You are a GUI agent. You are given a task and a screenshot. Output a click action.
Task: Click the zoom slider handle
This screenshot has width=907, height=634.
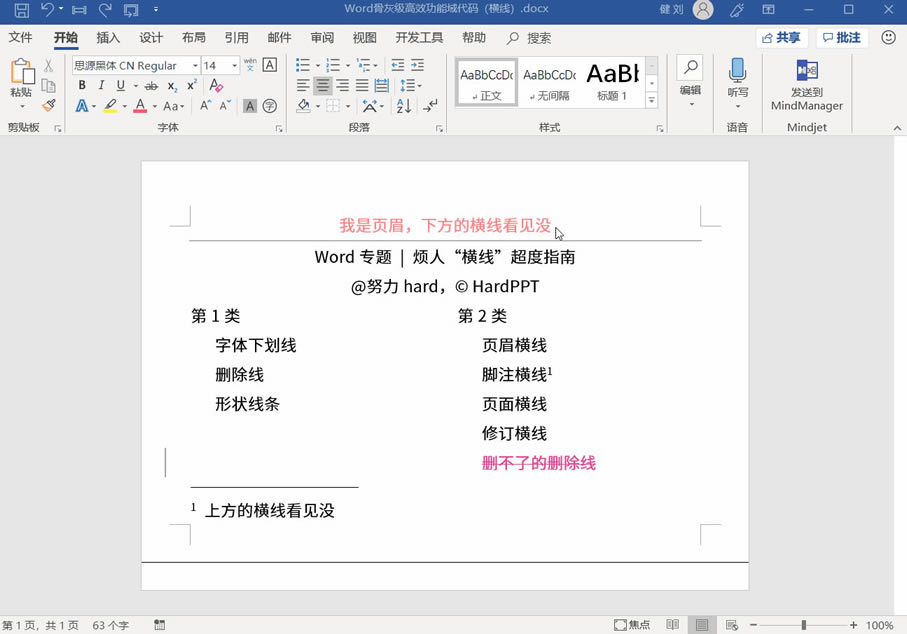coord(804,625)
